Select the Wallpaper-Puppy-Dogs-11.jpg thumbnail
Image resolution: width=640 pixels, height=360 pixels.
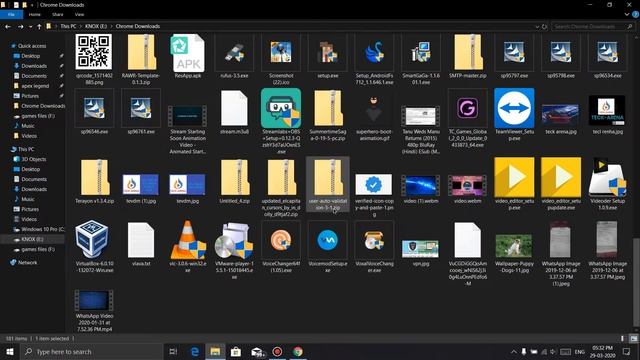(x=514, y=246)
